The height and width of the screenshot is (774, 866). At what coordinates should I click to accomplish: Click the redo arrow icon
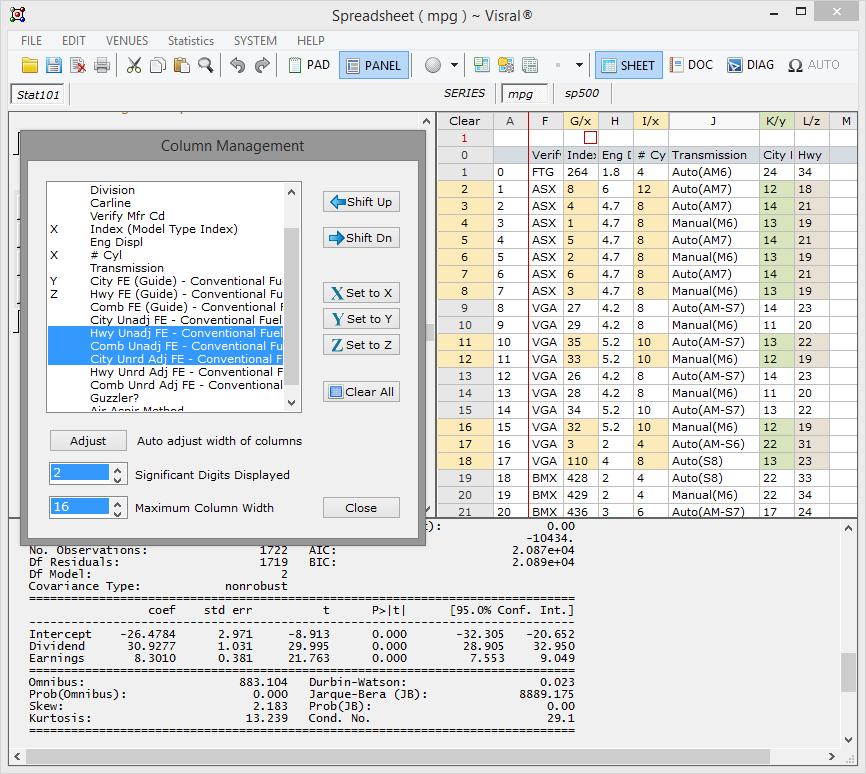click(262, 66)
